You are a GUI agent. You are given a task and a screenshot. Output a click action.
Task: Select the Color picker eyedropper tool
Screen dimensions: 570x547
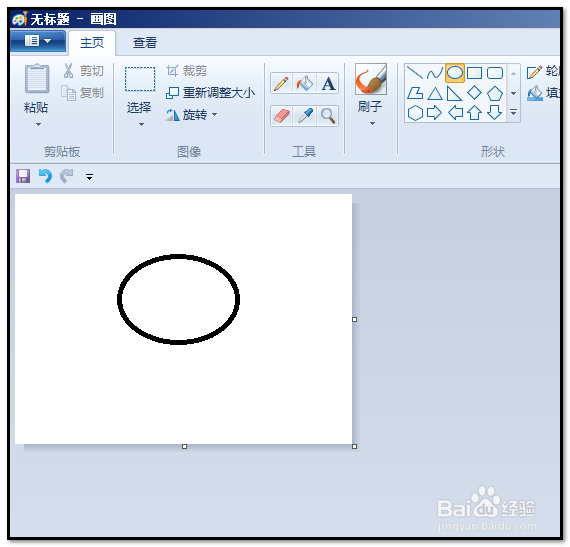click(x=305, y=116)
